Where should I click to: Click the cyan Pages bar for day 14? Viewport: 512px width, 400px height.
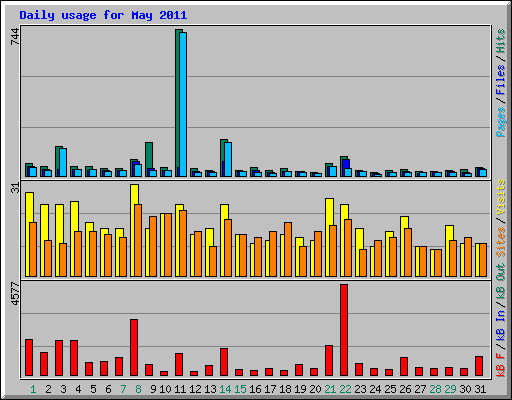[x=228, y=159]
